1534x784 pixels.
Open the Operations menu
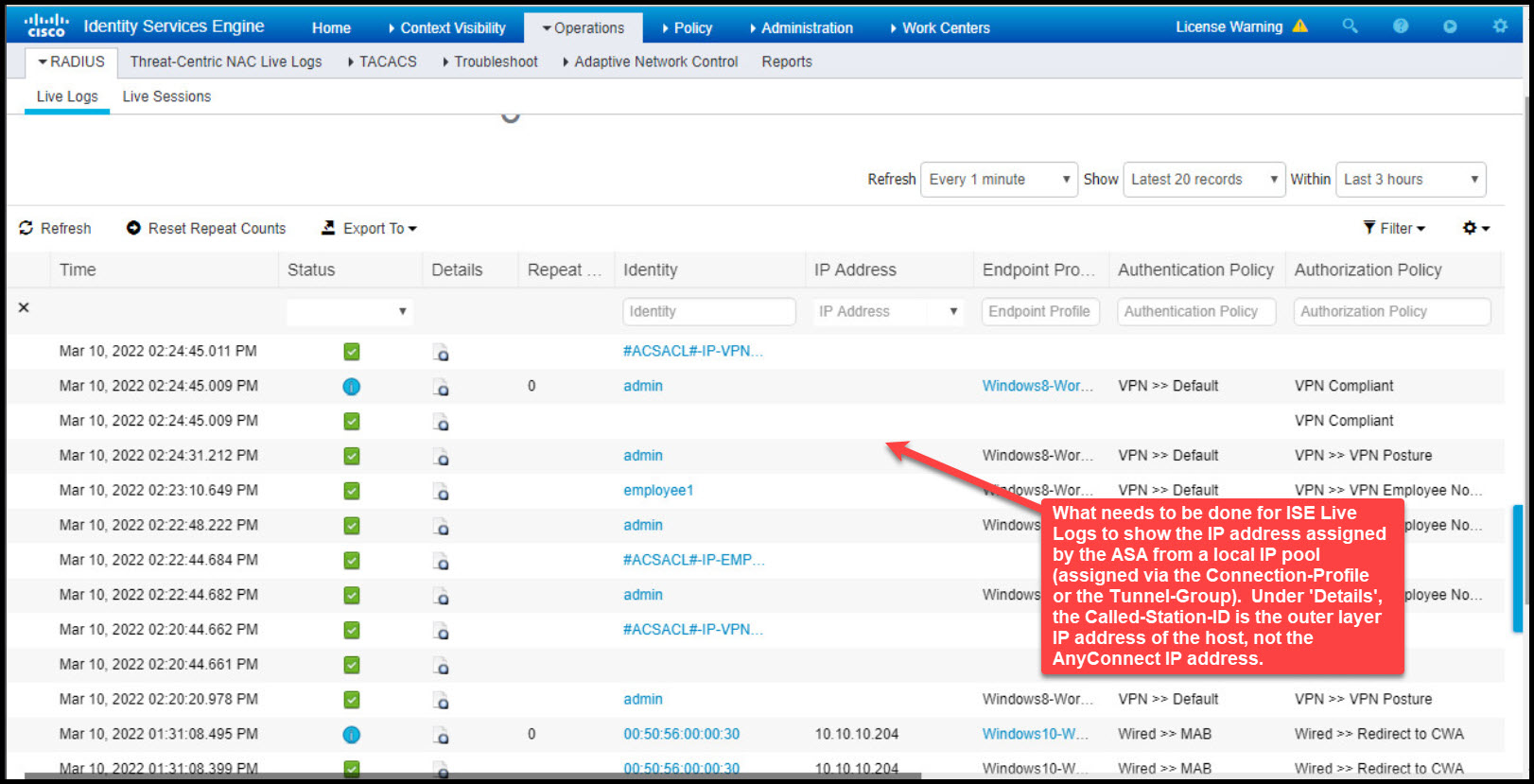click(583, 27)
